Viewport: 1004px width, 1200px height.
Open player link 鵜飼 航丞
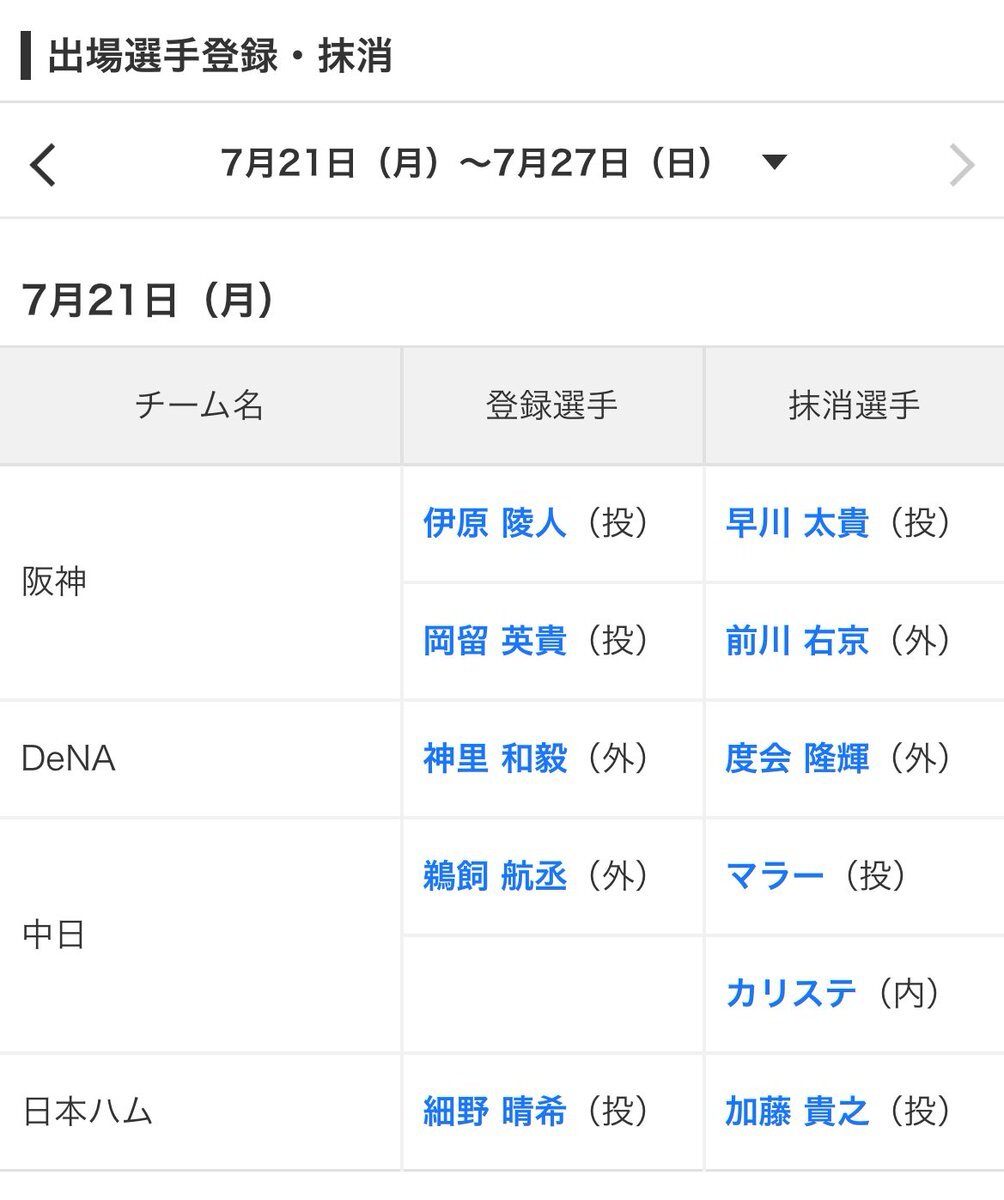[x=495, y=877]
